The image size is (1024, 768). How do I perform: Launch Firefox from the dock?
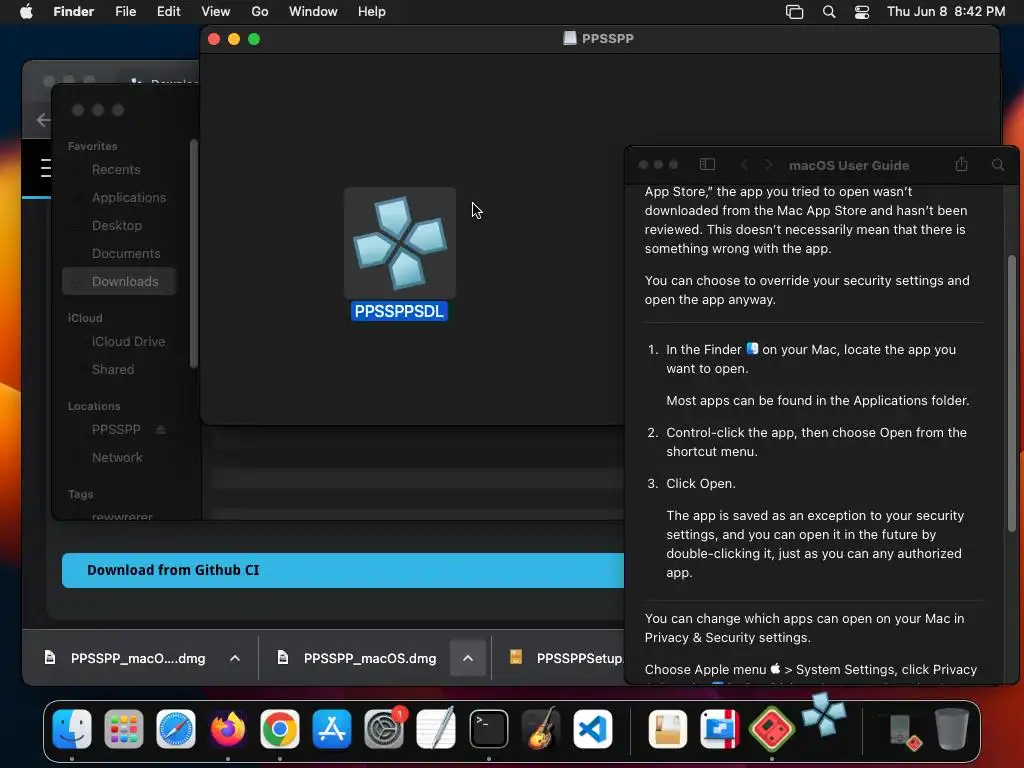pyautogui.click(x=228, y=728)
